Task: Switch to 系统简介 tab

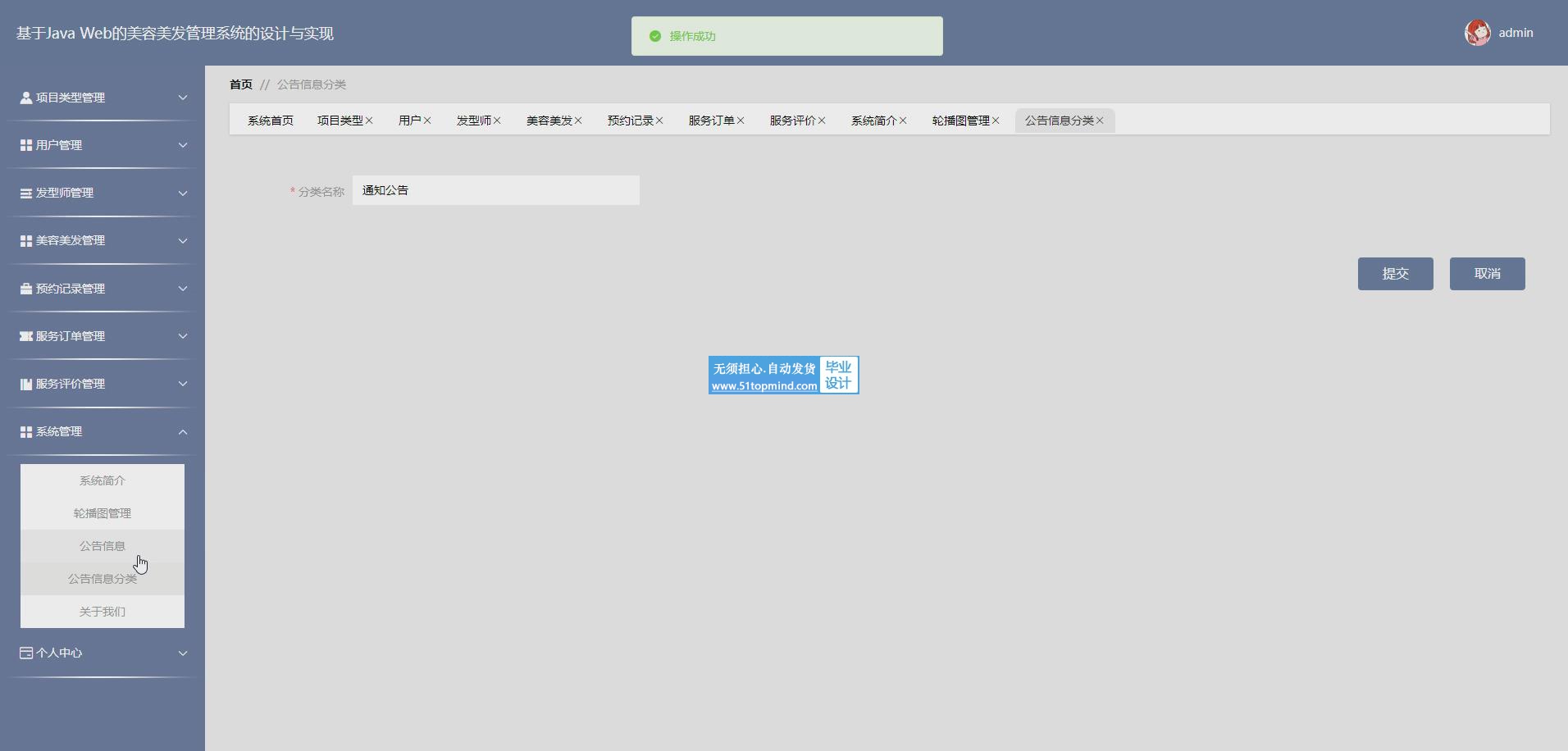Action: pyautogui.click(x=873, y=121)
